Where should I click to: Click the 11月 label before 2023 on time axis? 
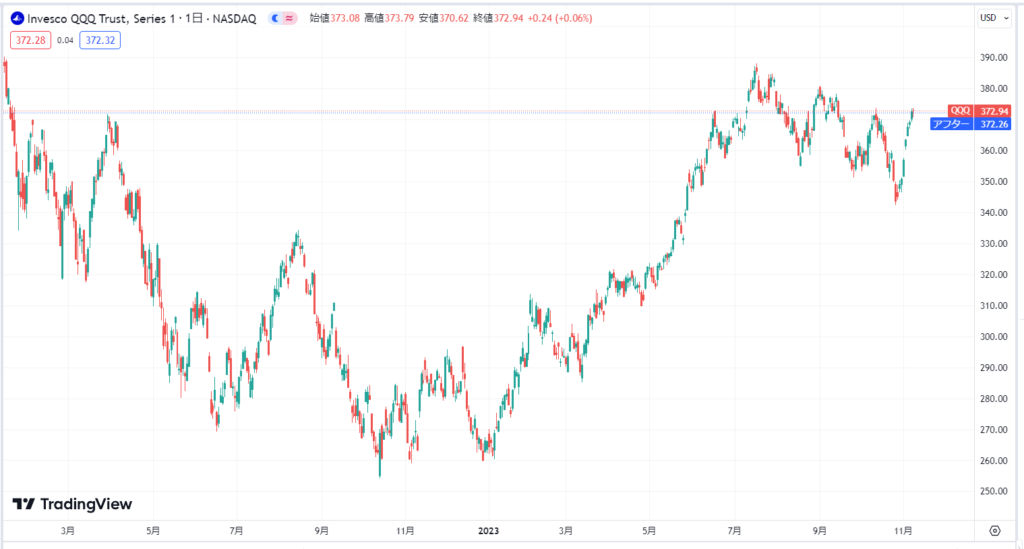tap(405, 531)
